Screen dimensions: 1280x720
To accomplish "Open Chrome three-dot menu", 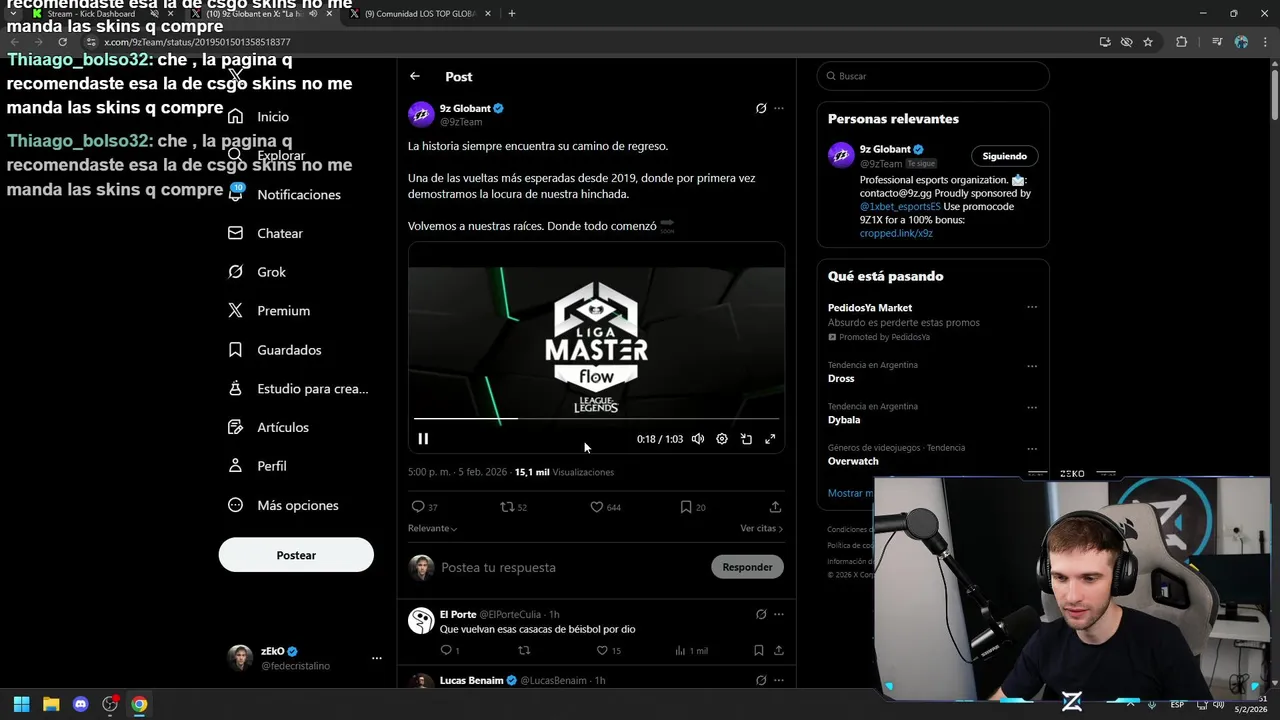I will [x=1267, y=42].
